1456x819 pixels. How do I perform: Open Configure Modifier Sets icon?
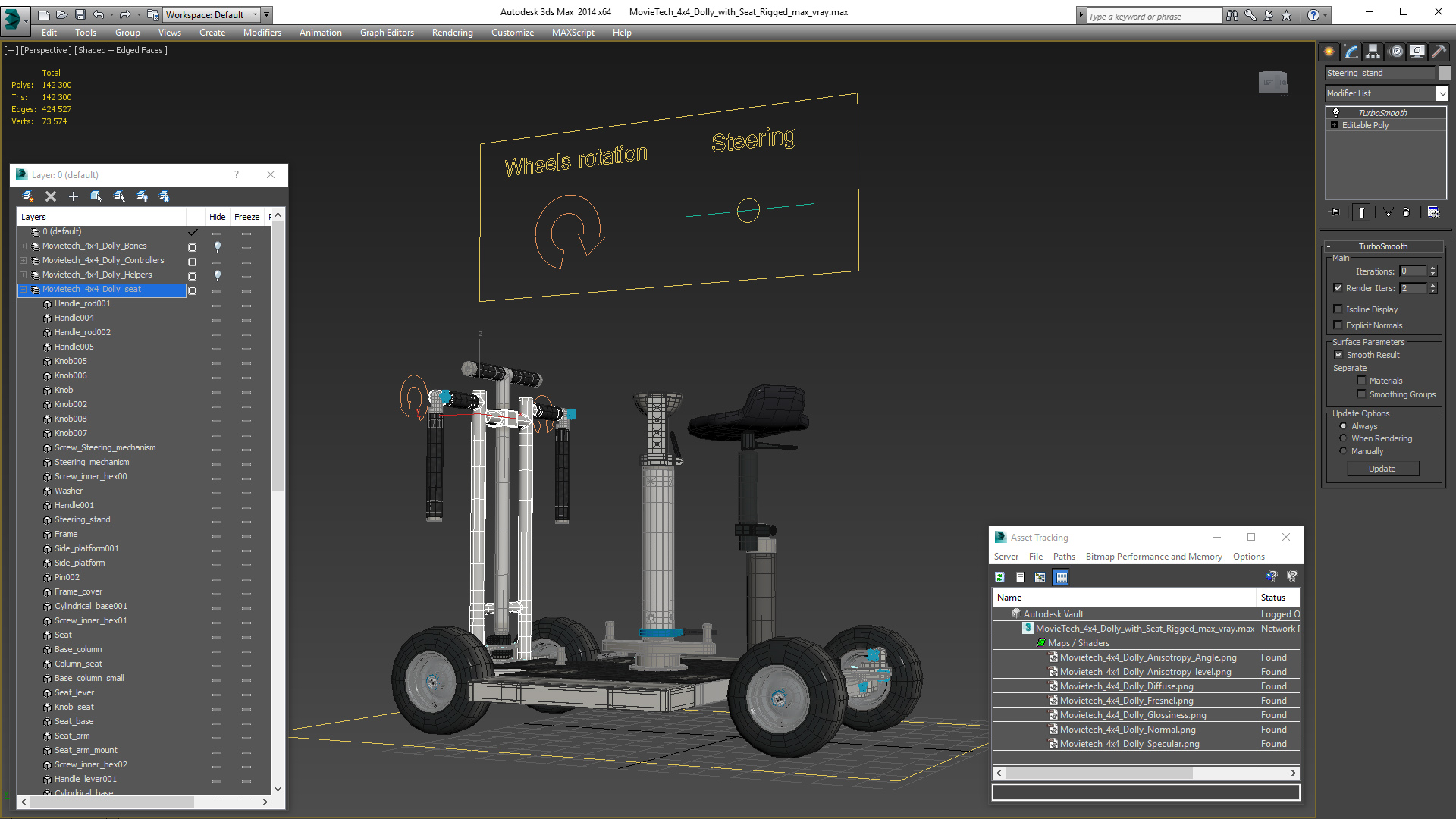(1433, 212)
